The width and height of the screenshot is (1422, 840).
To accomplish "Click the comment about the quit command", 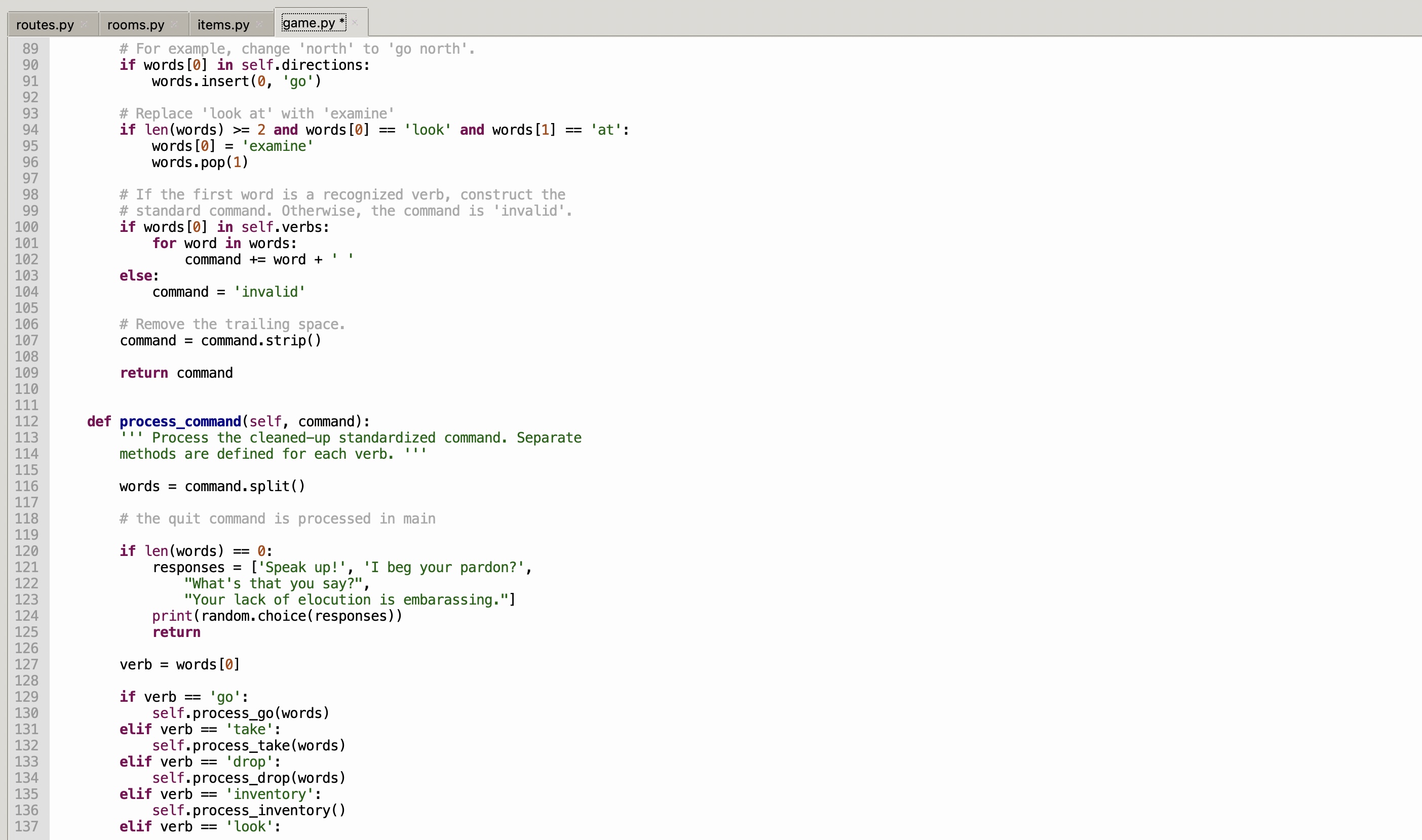I will coord(277,518).
